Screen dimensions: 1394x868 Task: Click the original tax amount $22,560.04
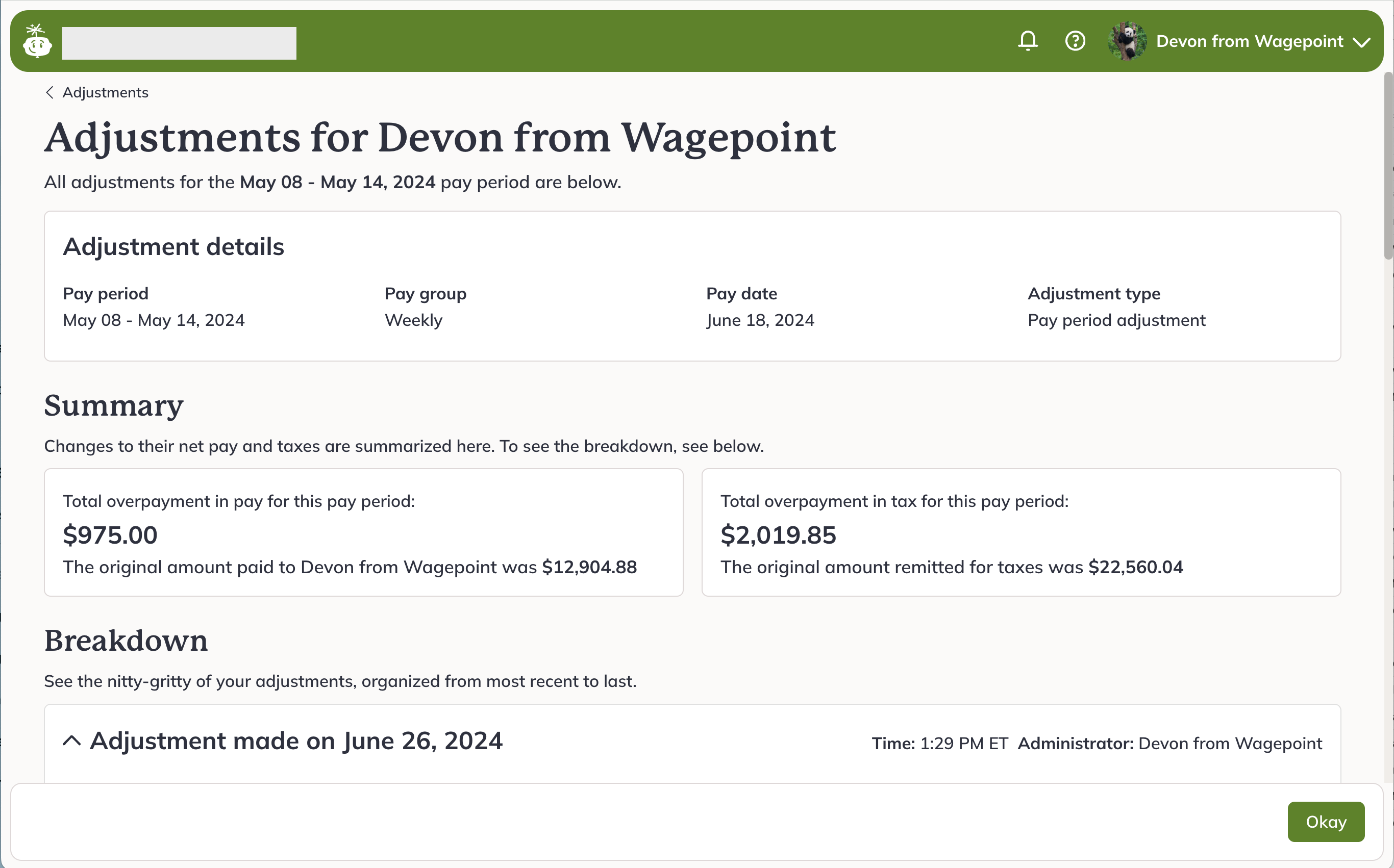coord(1135,567)
